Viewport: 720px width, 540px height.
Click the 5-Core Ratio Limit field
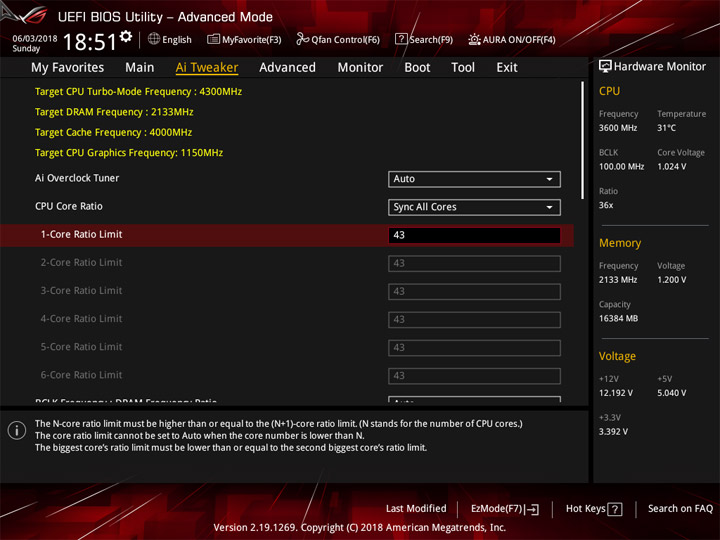click(474, 347)
